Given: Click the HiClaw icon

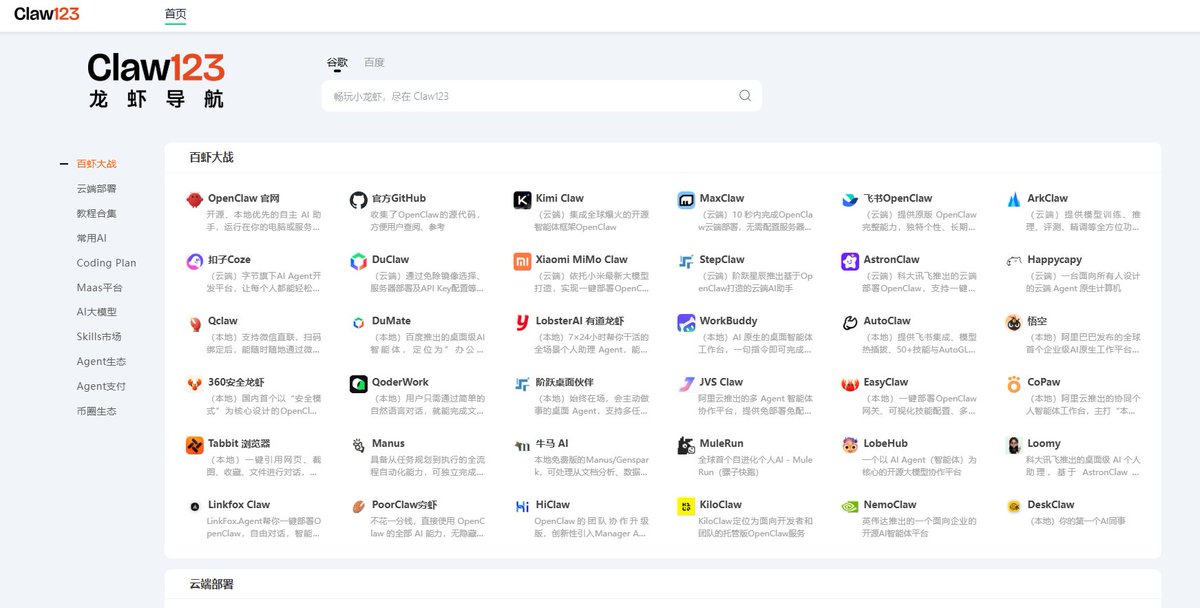Looking at the screenshot, I should tap(522, 506).
